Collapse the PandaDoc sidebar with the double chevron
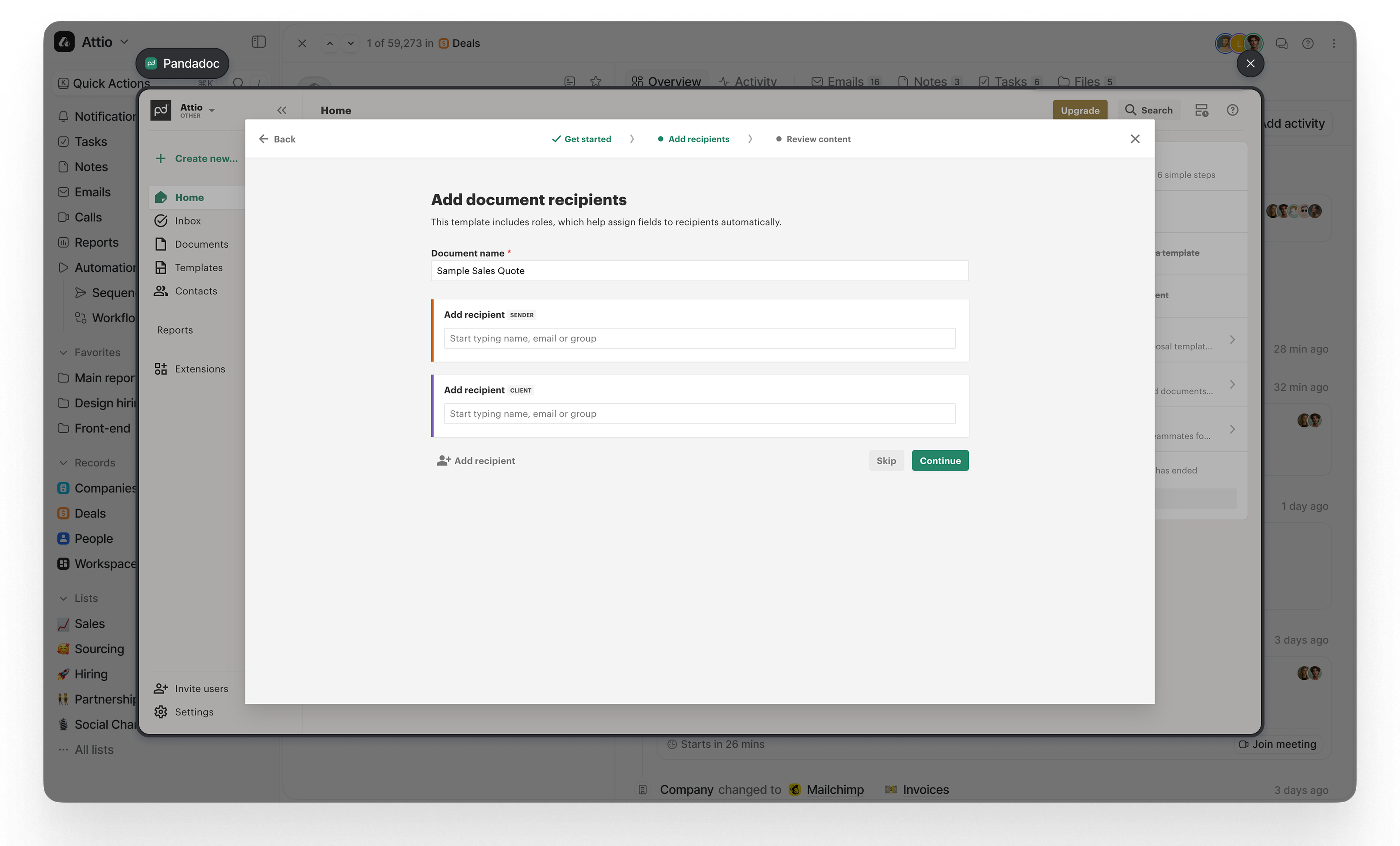 (282, 110)
